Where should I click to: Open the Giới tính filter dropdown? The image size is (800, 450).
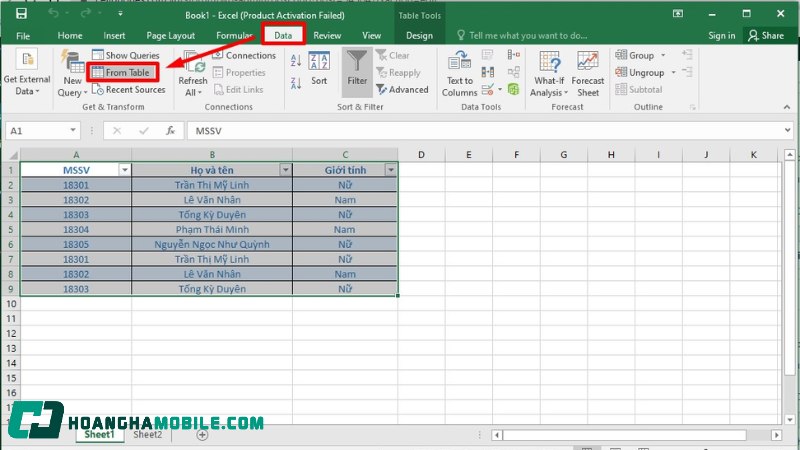[x=391, y=170]
